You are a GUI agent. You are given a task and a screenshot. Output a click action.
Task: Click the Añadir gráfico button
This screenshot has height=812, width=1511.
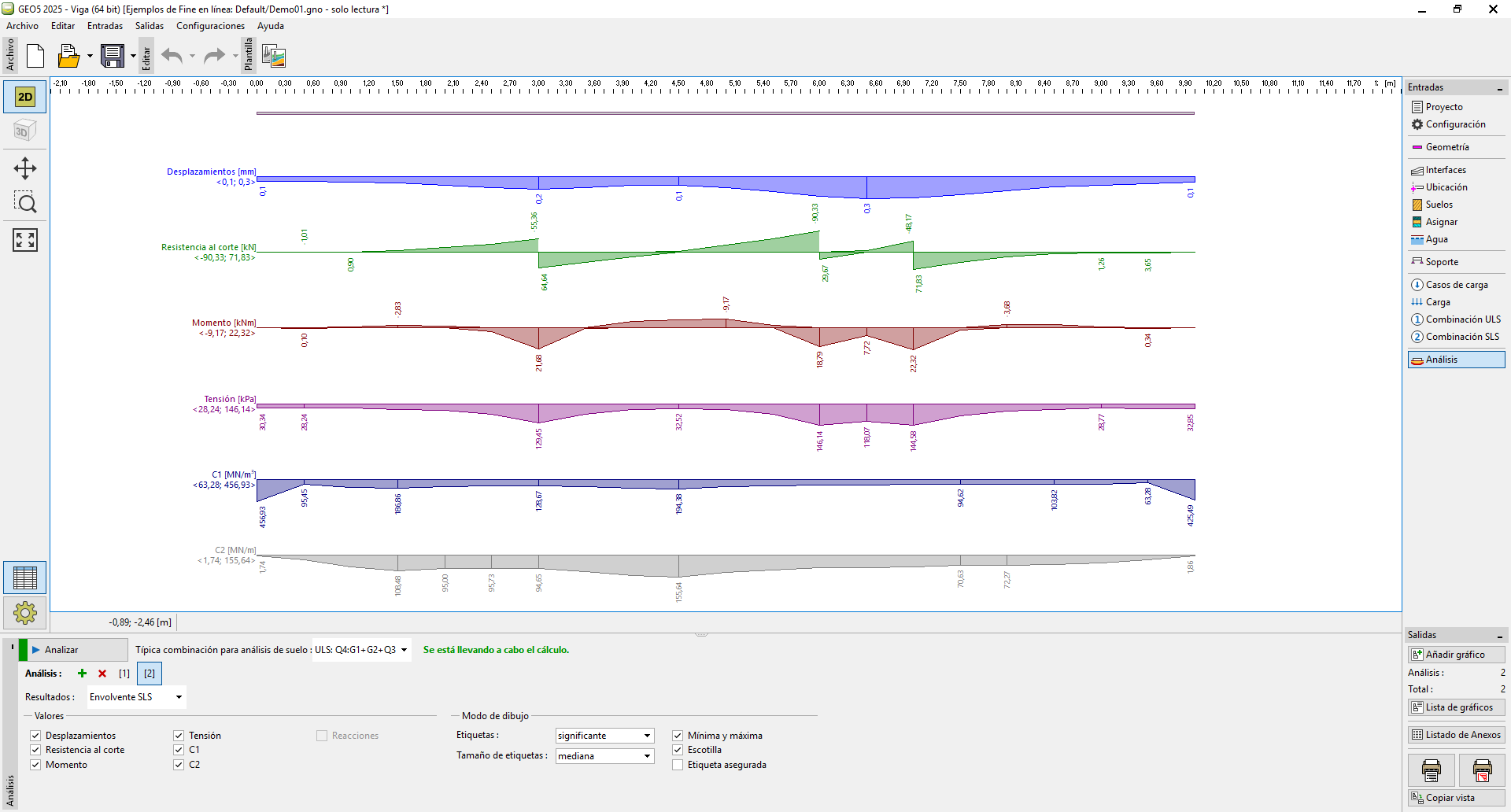point(1456,655)
